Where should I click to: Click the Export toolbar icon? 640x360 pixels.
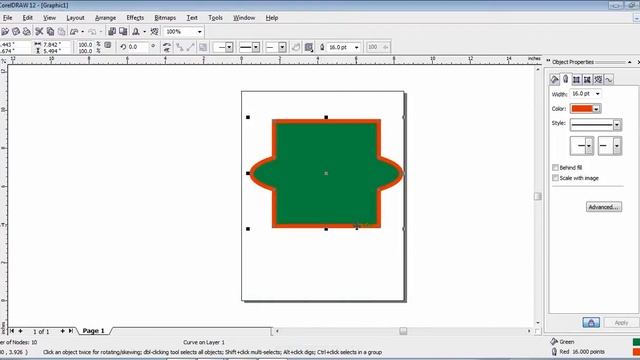pyautogui.click(x=123, y=31)
